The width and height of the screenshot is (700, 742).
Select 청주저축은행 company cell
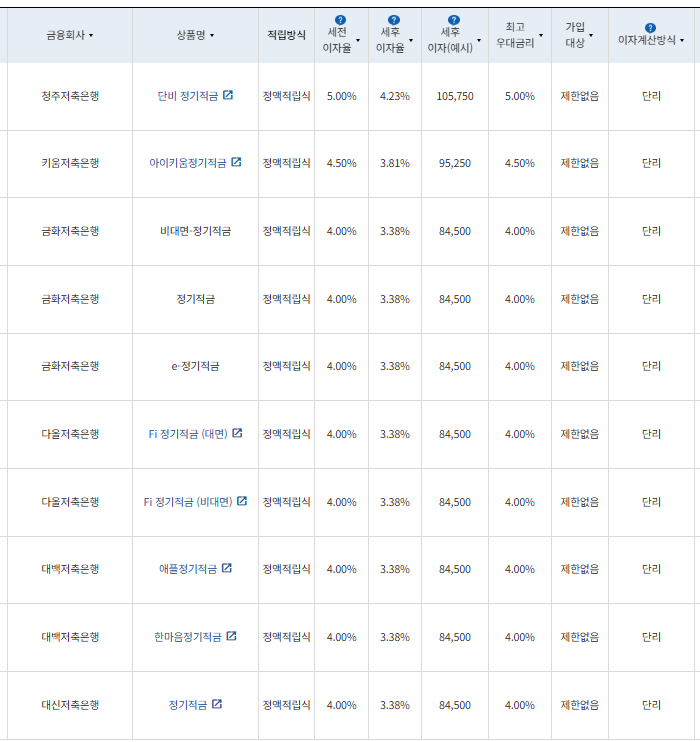tap(70, 96)
